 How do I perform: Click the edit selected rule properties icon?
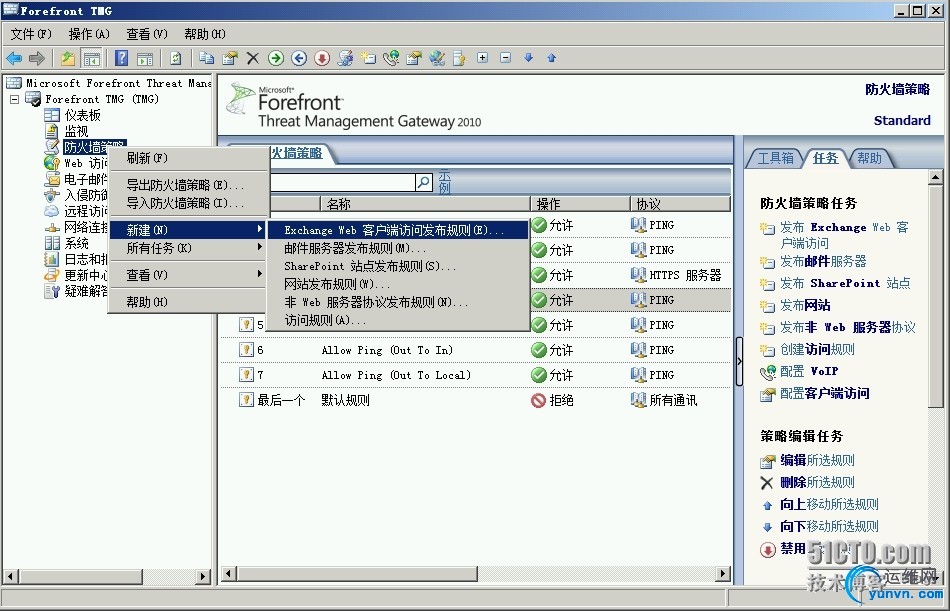pos(230,58)
